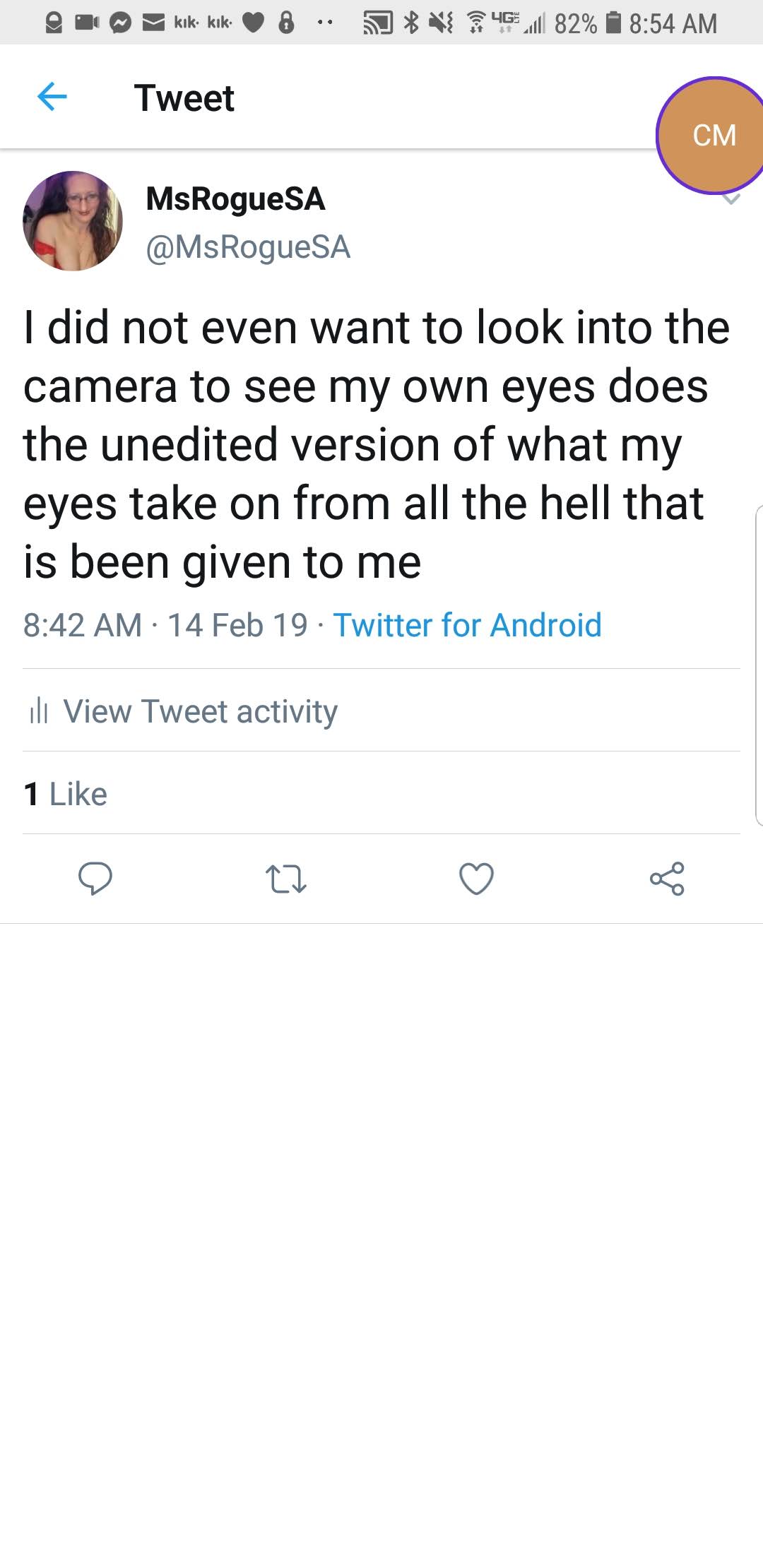Tap the tweet timestamp 8:42 AM

click(x=83, y=625)
